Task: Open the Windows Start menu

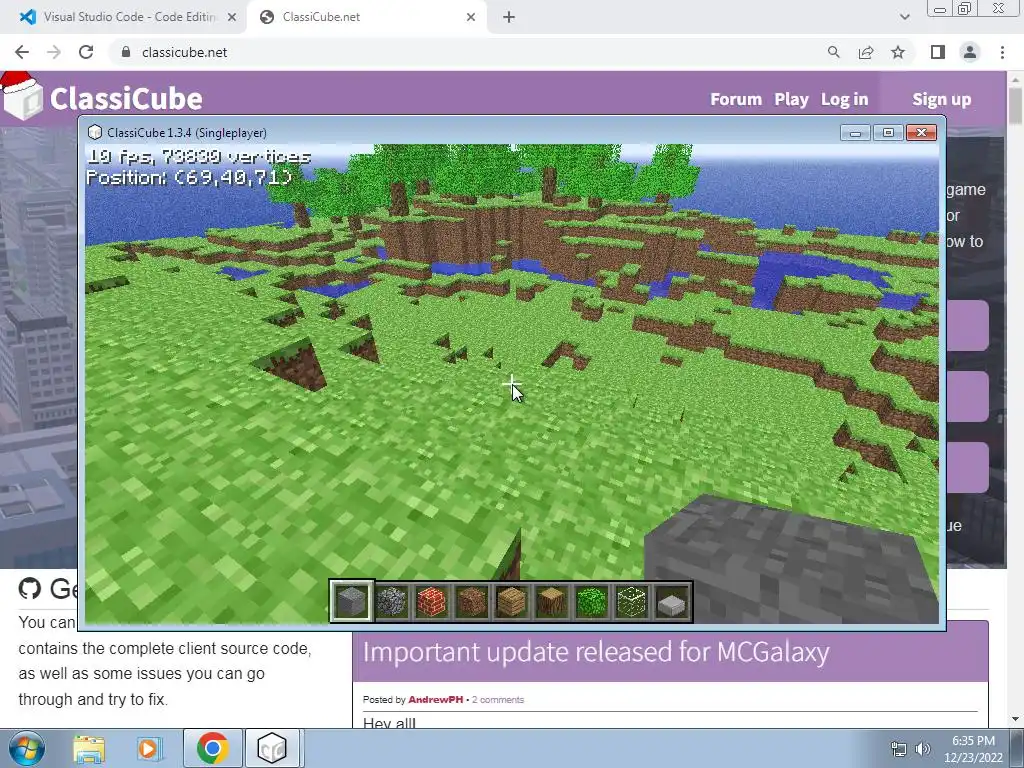Action: pyautogui.click(x=26, y=748)
